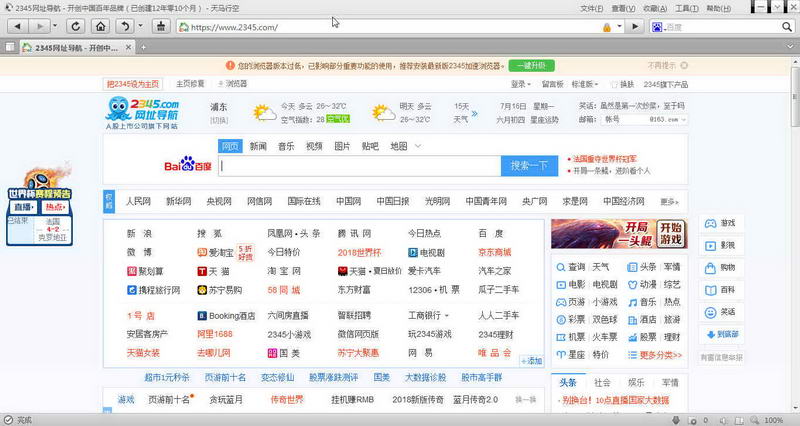This screenshot has height=426, width=800.
Task: Open the 工具(T) menu
Action: 686,8
